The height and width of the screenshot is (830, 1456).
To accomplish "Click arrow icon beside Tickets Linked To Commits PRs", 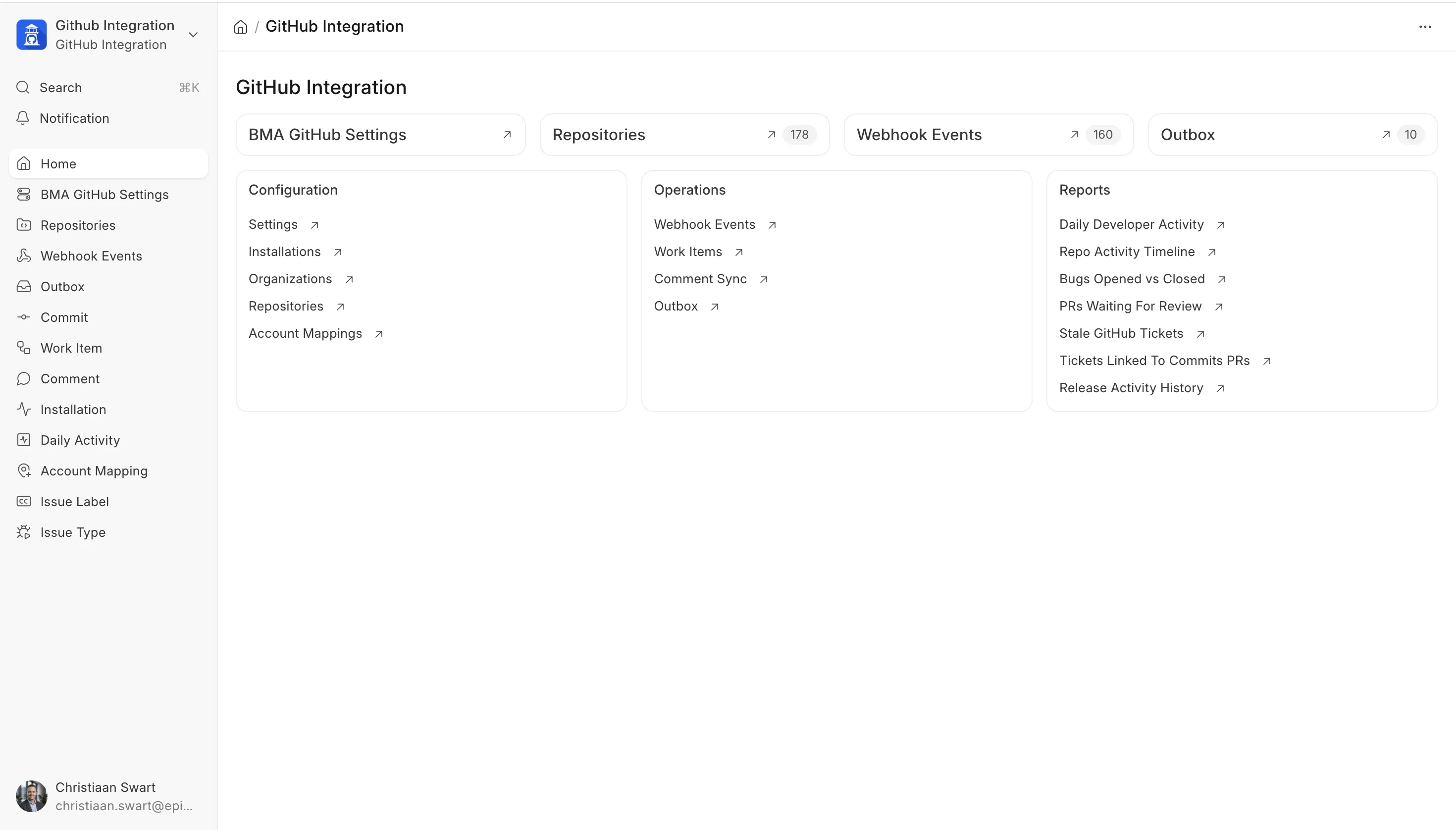I will click(x=1267, y=362).
